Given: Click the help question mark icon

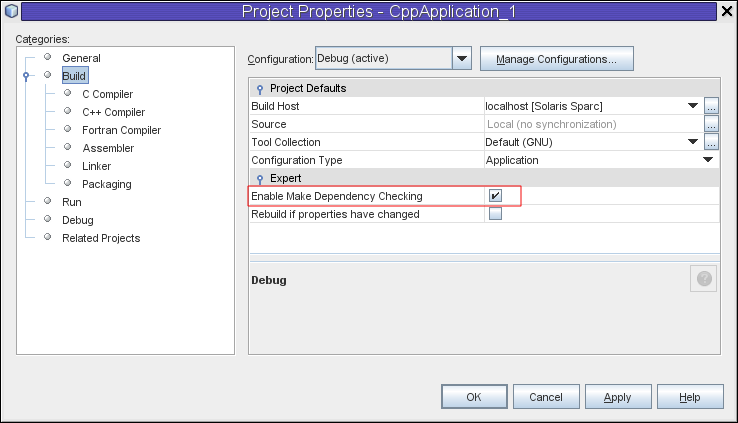Looking at the screenshot, I should tap(703, 279).
